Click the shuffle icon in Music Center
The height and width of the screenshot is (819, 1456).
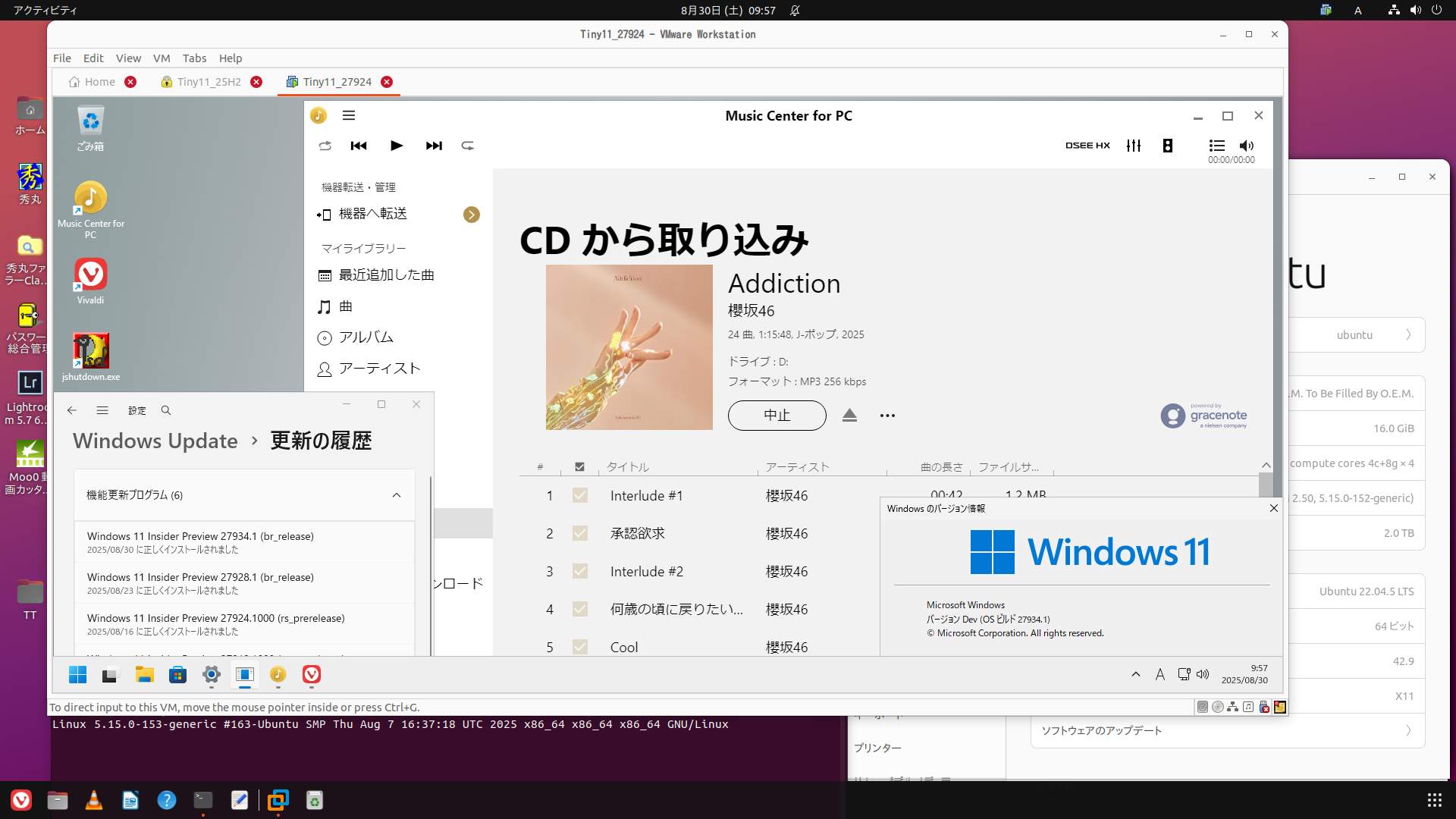point(325,146)
